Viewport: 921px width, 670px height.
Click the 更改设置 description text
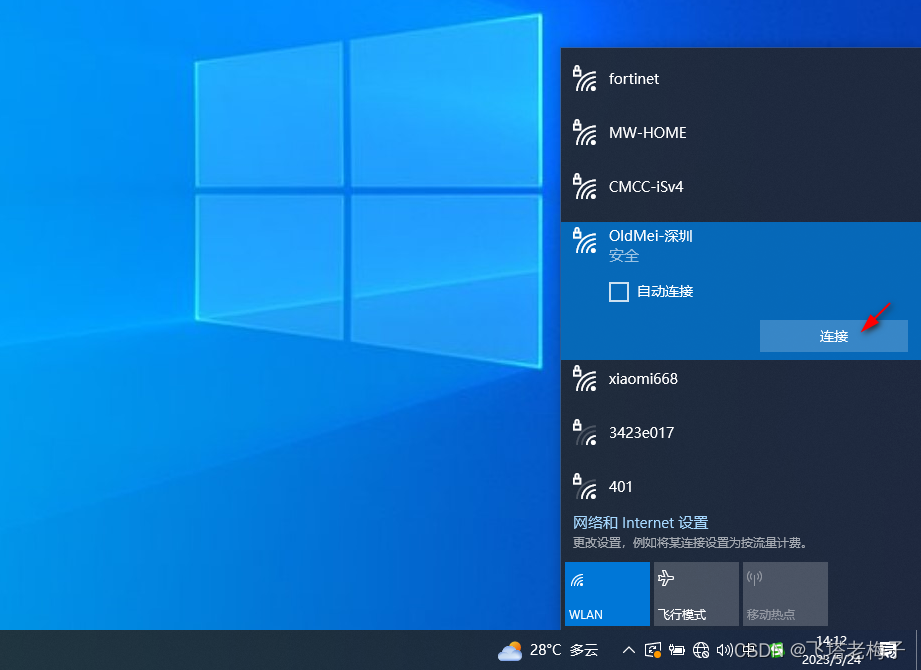(691, 543)
